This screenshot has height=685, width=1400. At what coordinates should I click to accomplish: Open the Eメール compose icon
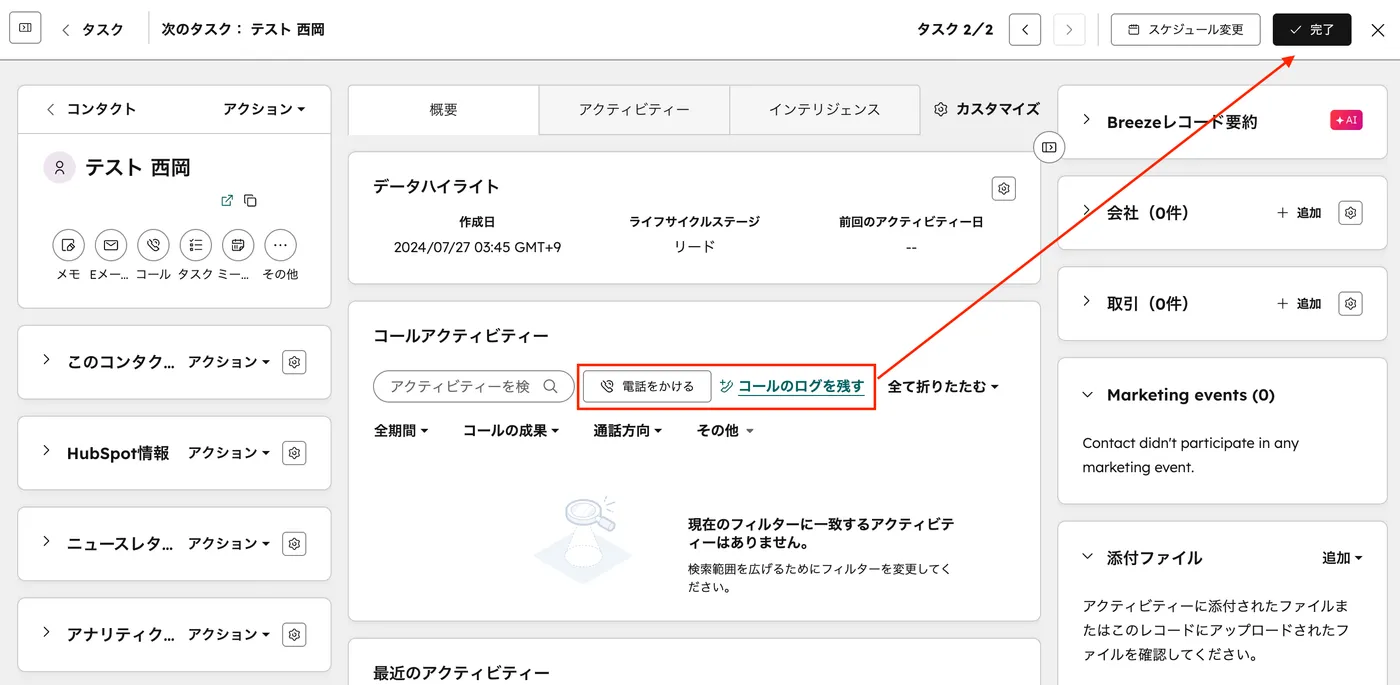tap(110, 245)
